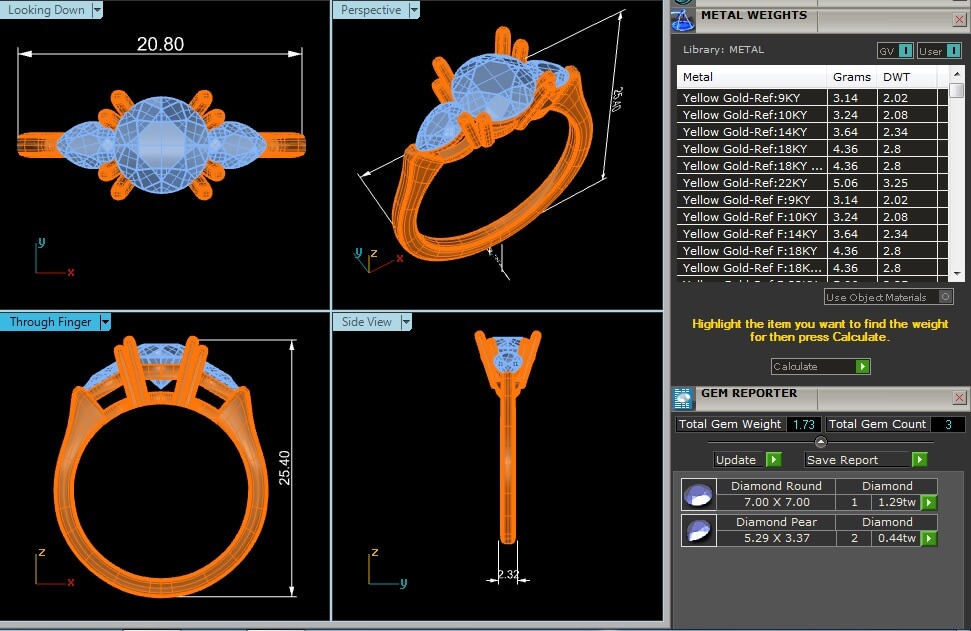Select the Diamond Pear gem thumbnail
The image size is (971, 631).
point(698,530)
